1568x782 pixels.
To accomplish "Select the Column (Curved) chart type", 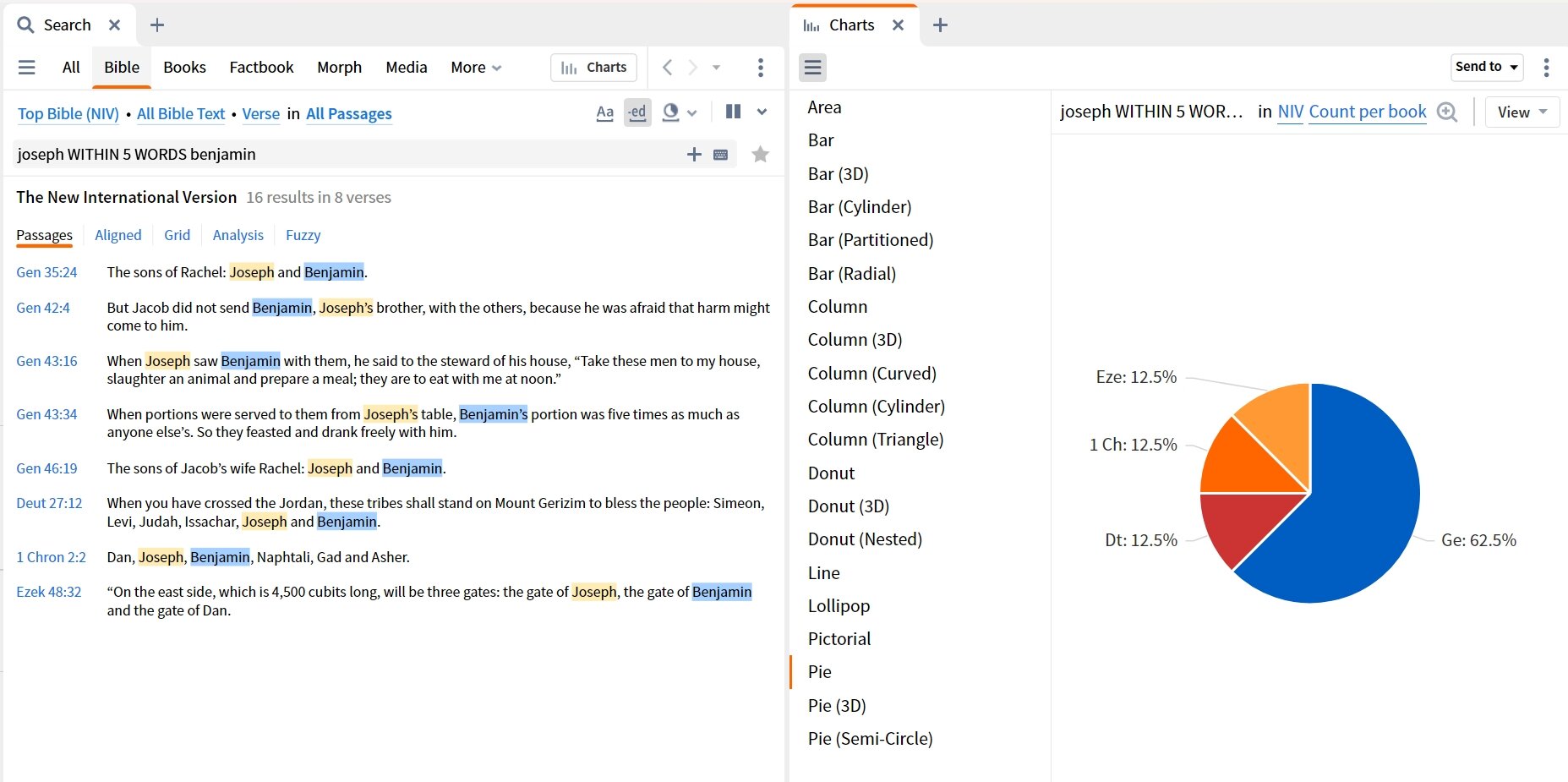I will click(x=871, y=374).
